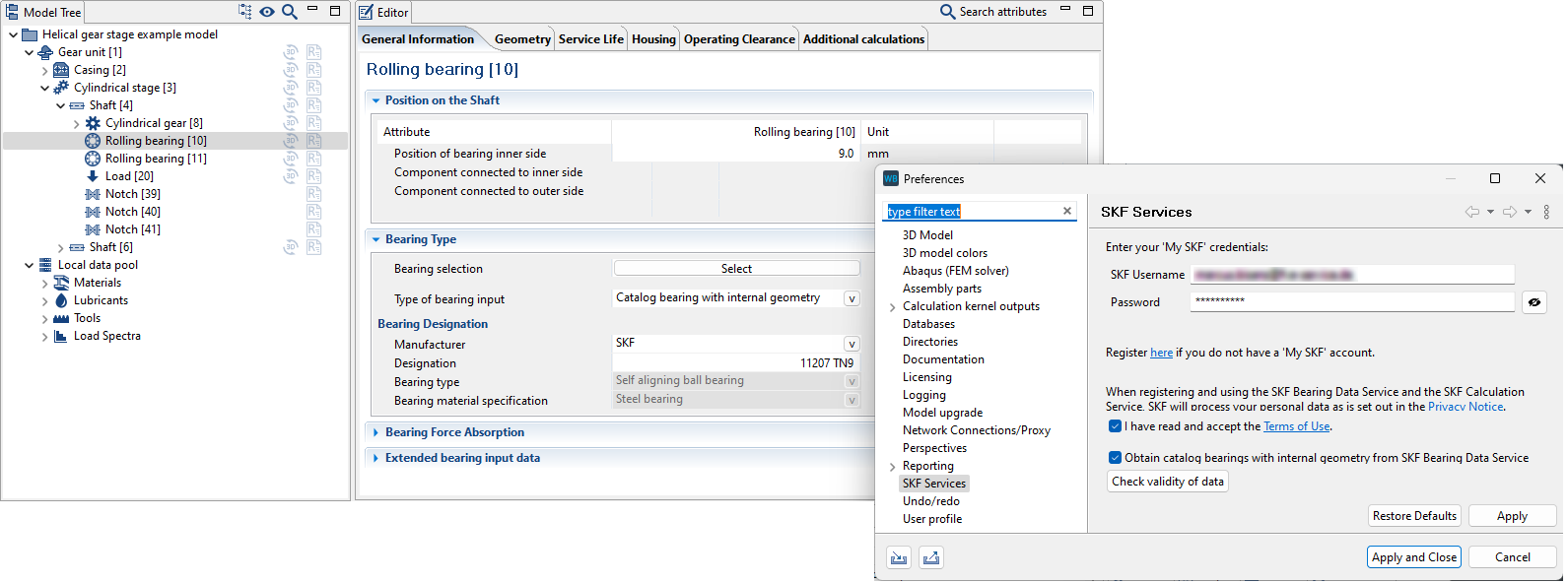Click the report icon beside Notch [39]
Screen dimensions: 1568x583
(313, 194)
